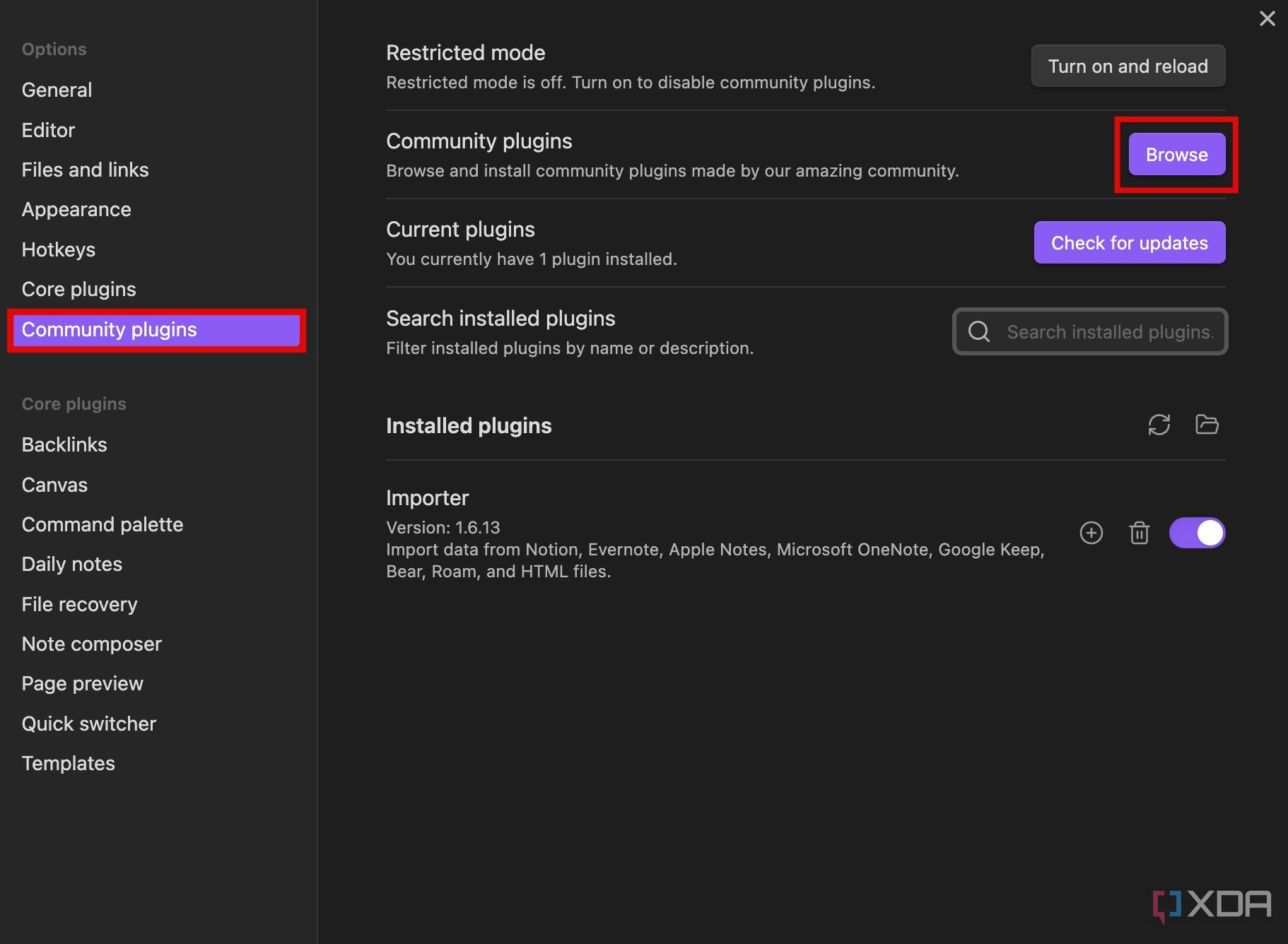The height and width of the screenshot is (944, 1288).
Task: Open the plugins folder icon
Action: 1207,425
